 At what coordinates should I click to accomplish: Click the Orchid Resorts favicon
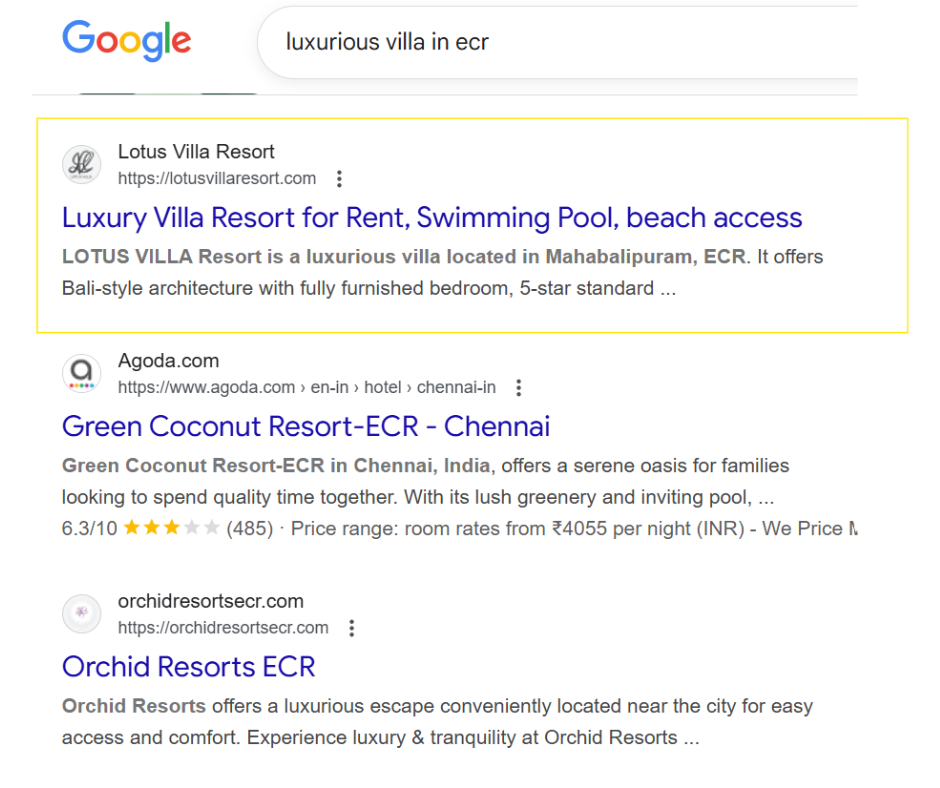click(81, 614)
